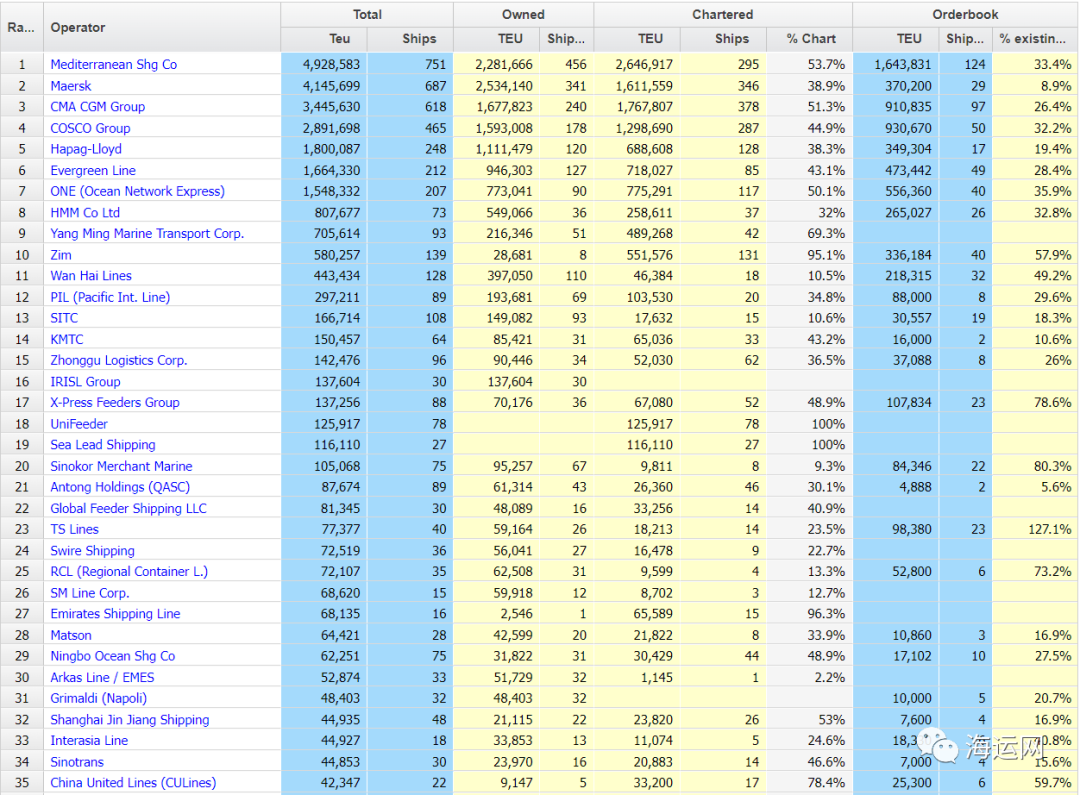Select total TEU cell 807,677
This screenshot has width=1080, height=795.
click(324, 213)
